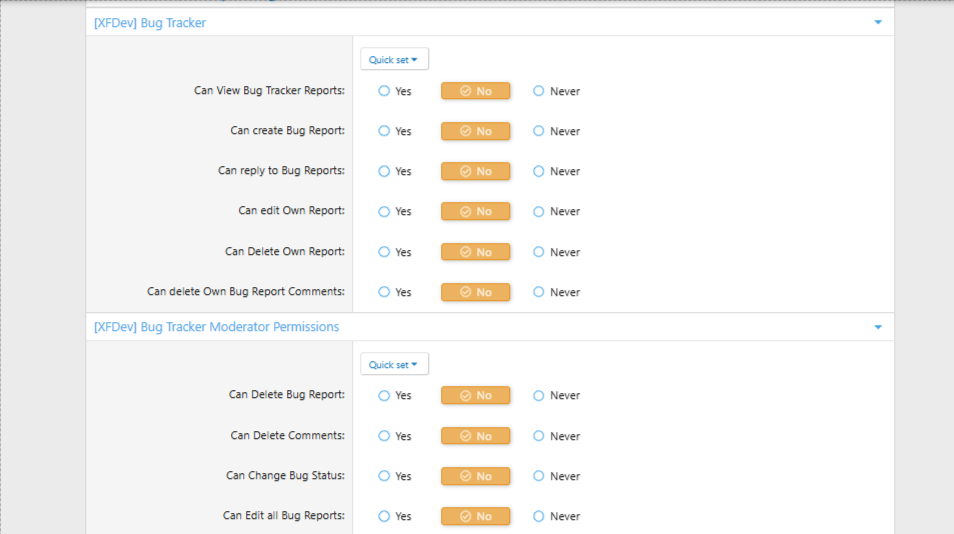This screenshot has height=534, width=954.
Task: Collapse the [XFDev] Bug Tracker section arrow
Action: coord(878,23)
